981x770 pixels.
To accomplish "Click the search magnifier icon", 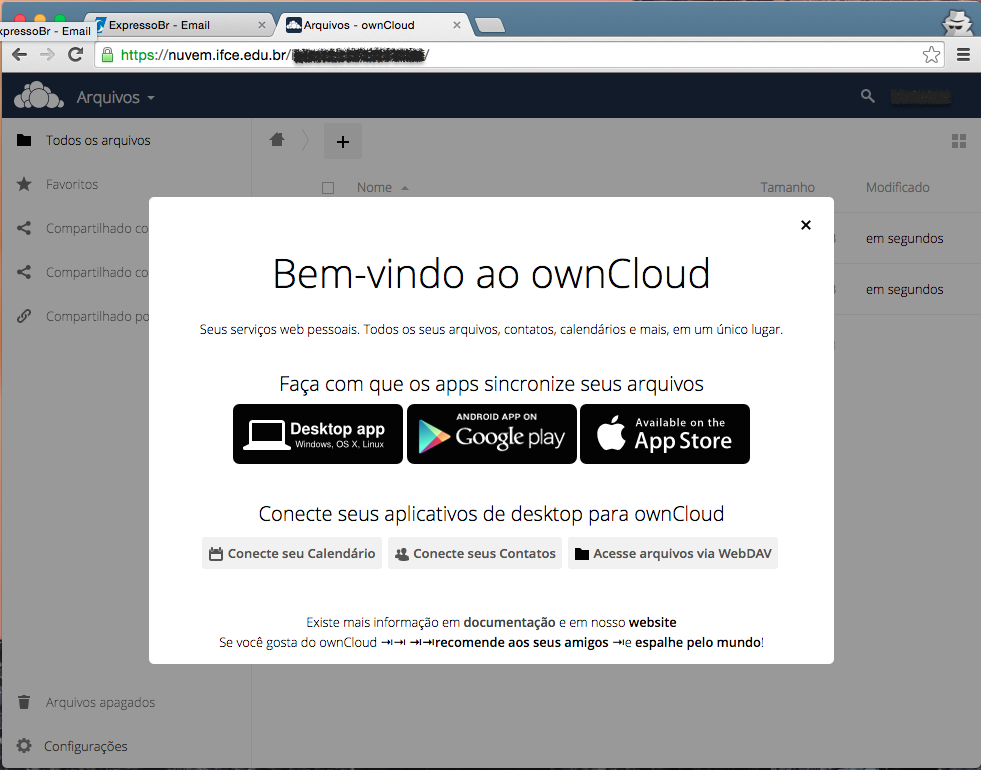I will coord(867,96).
